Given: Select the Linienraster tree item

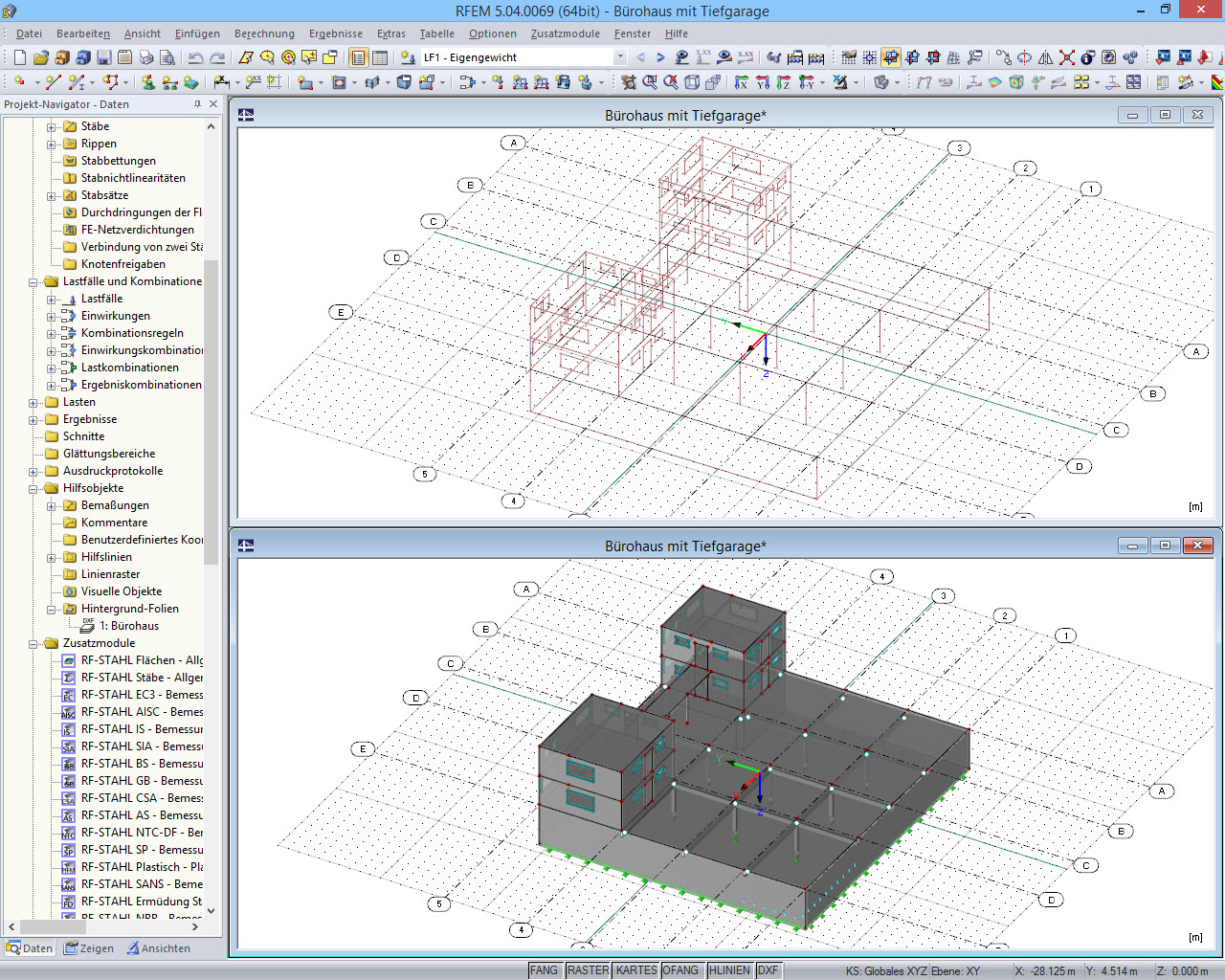Looking at the screenshot, I should tap(110, 574).
